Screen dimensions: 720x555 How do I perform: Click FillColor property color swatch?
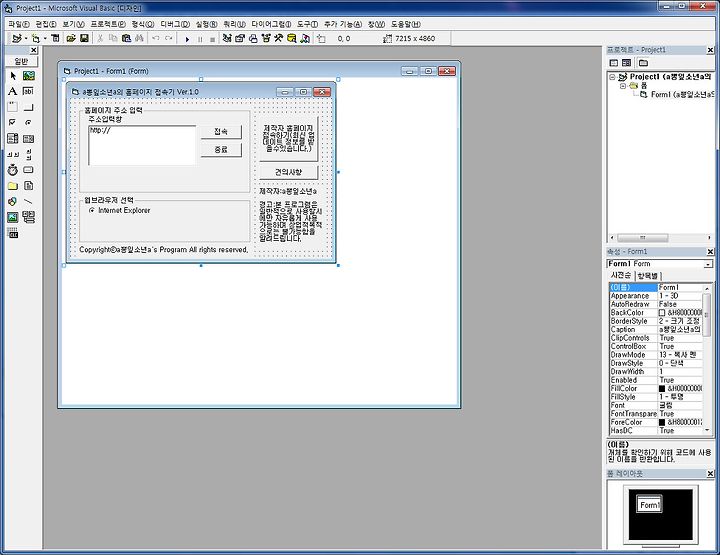(x=662, y=389)
